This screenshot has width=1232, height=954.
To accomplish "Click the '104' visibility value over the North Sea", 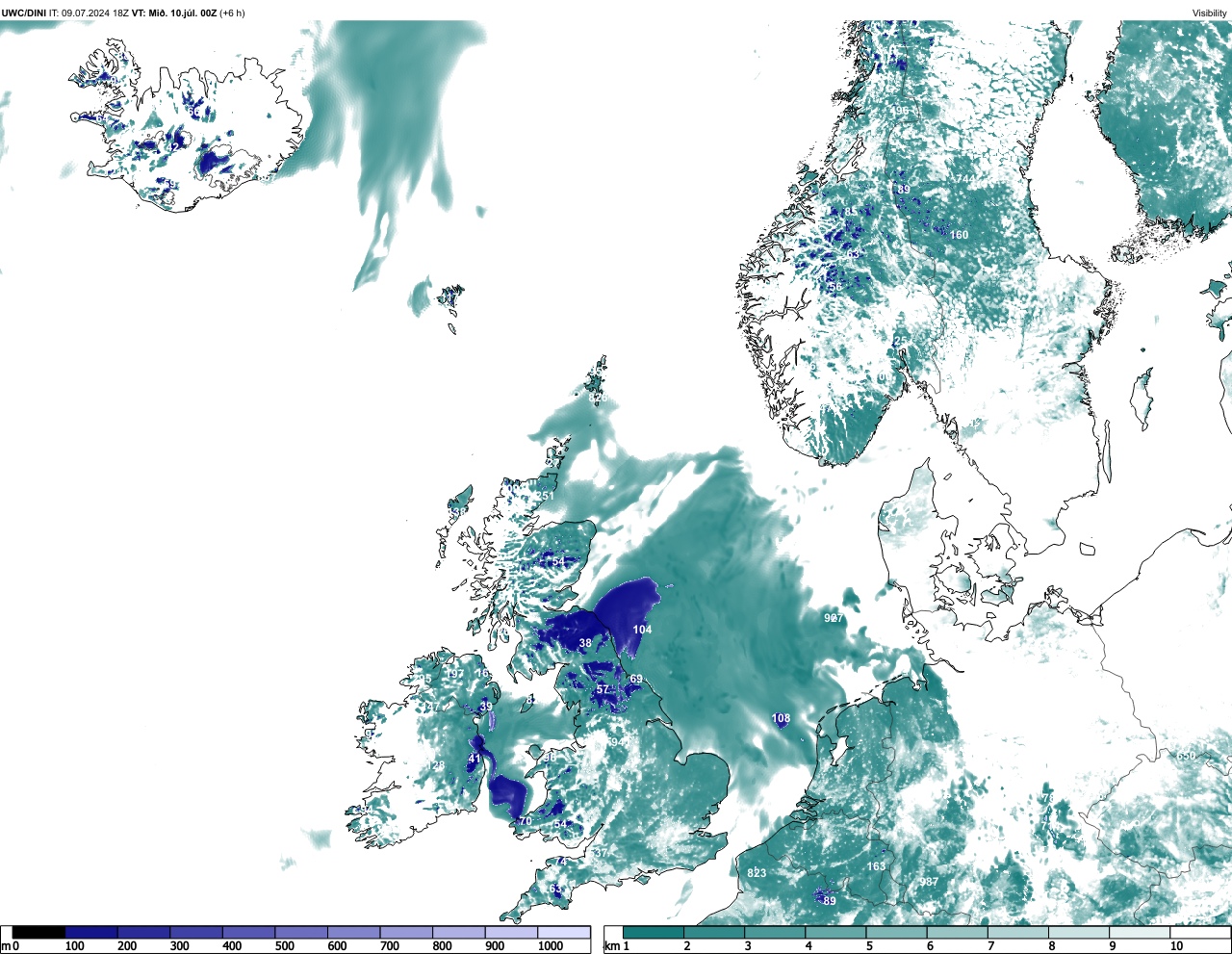I will pos(642,630).
